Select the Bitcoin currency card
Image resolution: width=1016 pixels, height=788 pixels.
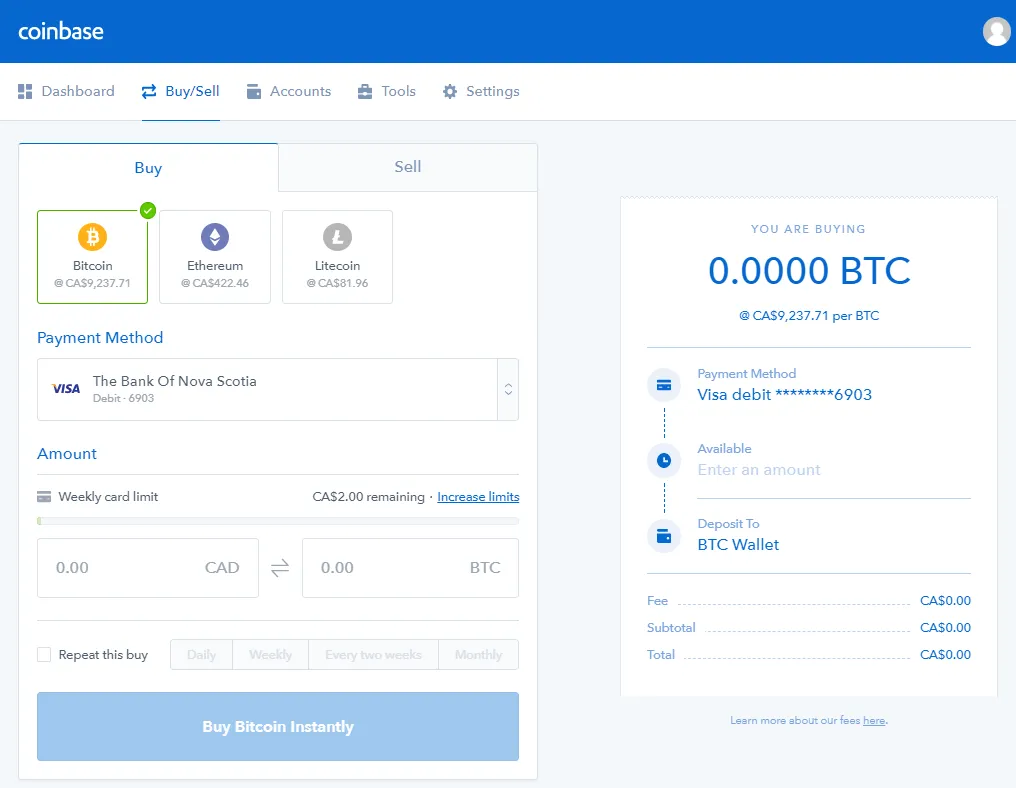pos(93,257)
